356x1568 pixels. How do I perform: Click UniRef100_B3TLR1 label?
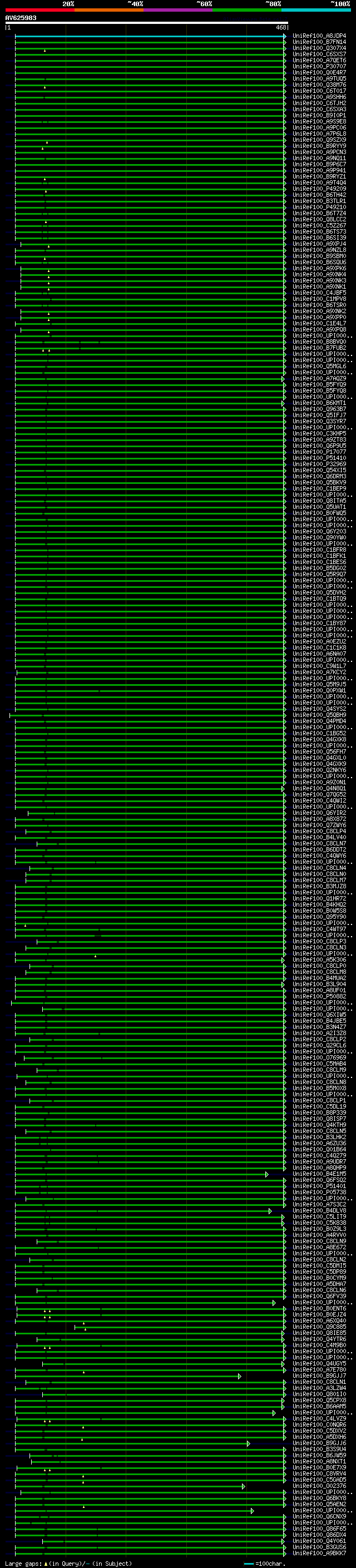319,201
